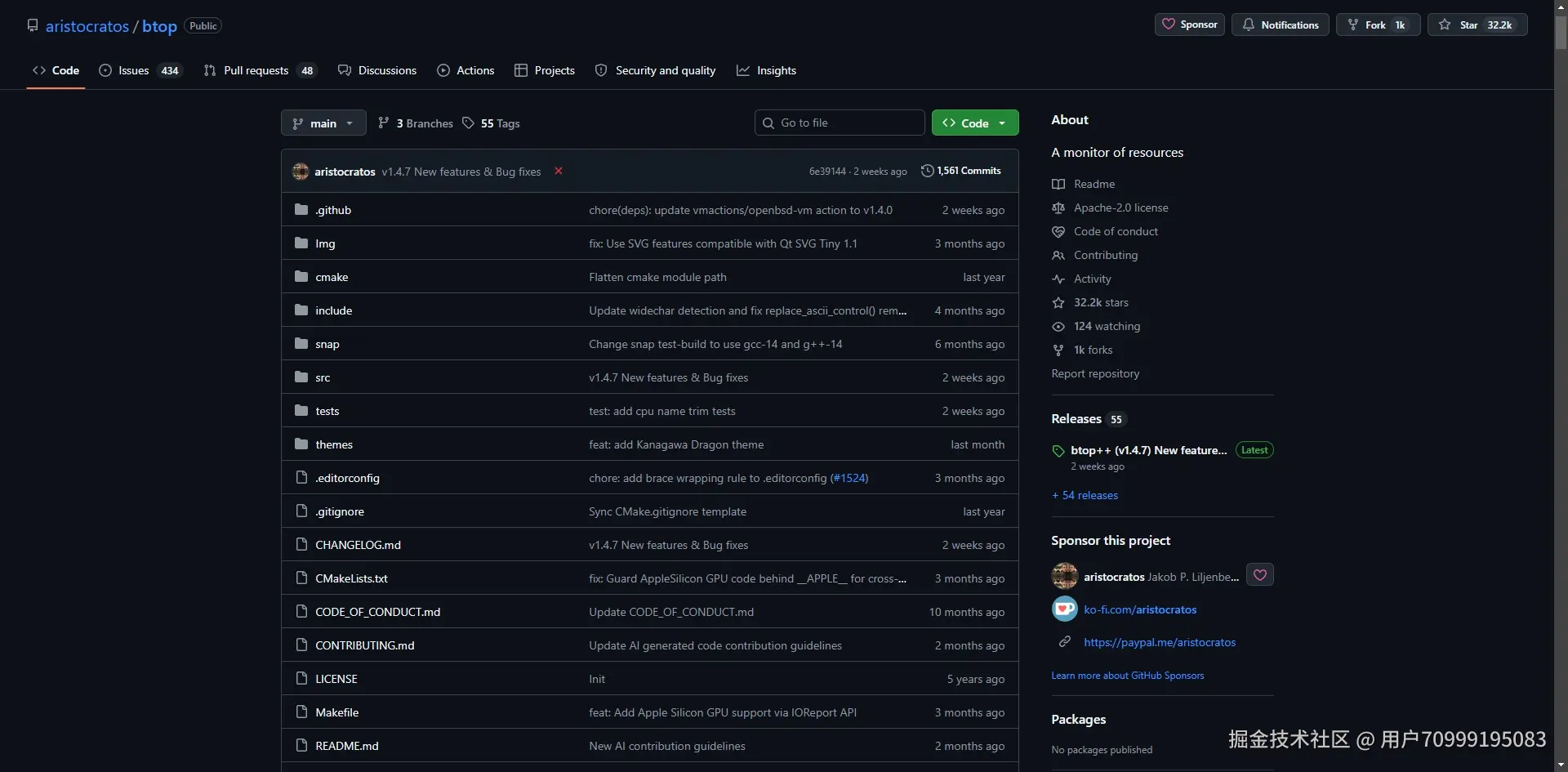Screen dimensions: 1568x772
Task: Click the src folder icon
Action: [301, 377]
